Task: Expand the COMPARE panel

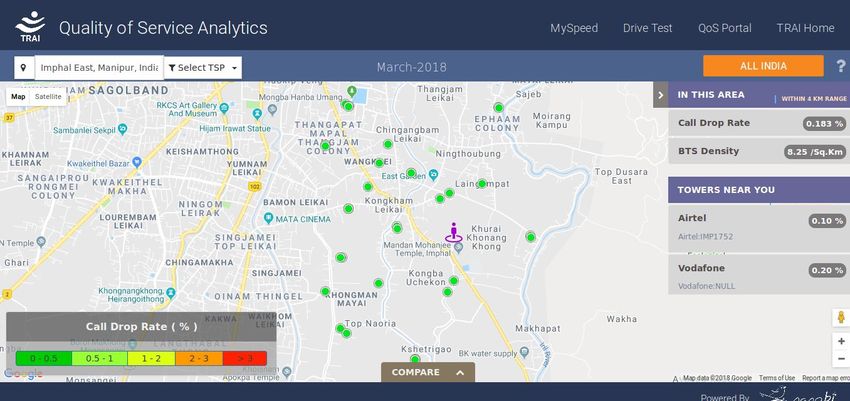Action: pyautogui.click(x=428, y=372)
